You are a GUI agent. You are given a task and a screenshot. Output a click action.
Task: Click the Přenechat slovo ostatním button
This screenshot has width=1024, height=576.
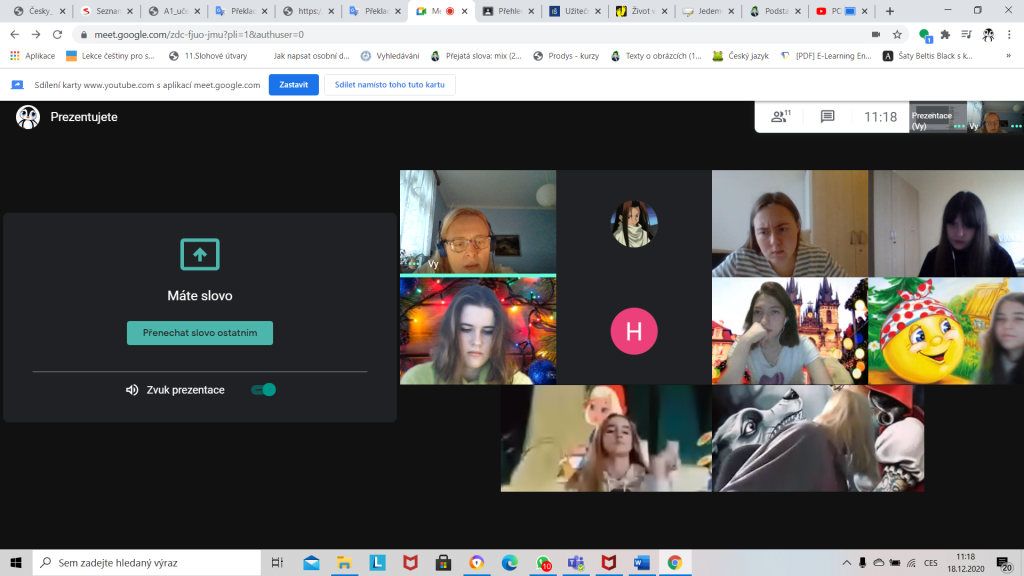(x=200, y=332)
